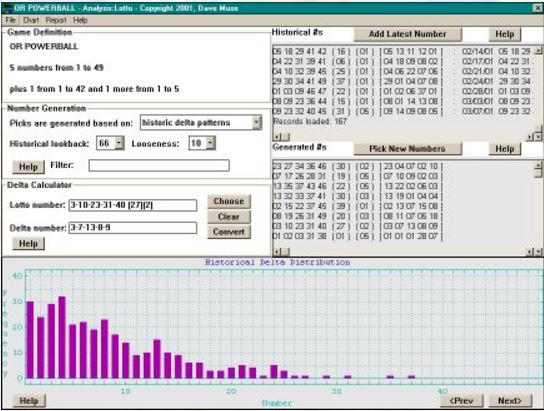Open the Report menu
The height and width of the screenshot is (411, 544).
pyautogui.click(x=56, y=20)
